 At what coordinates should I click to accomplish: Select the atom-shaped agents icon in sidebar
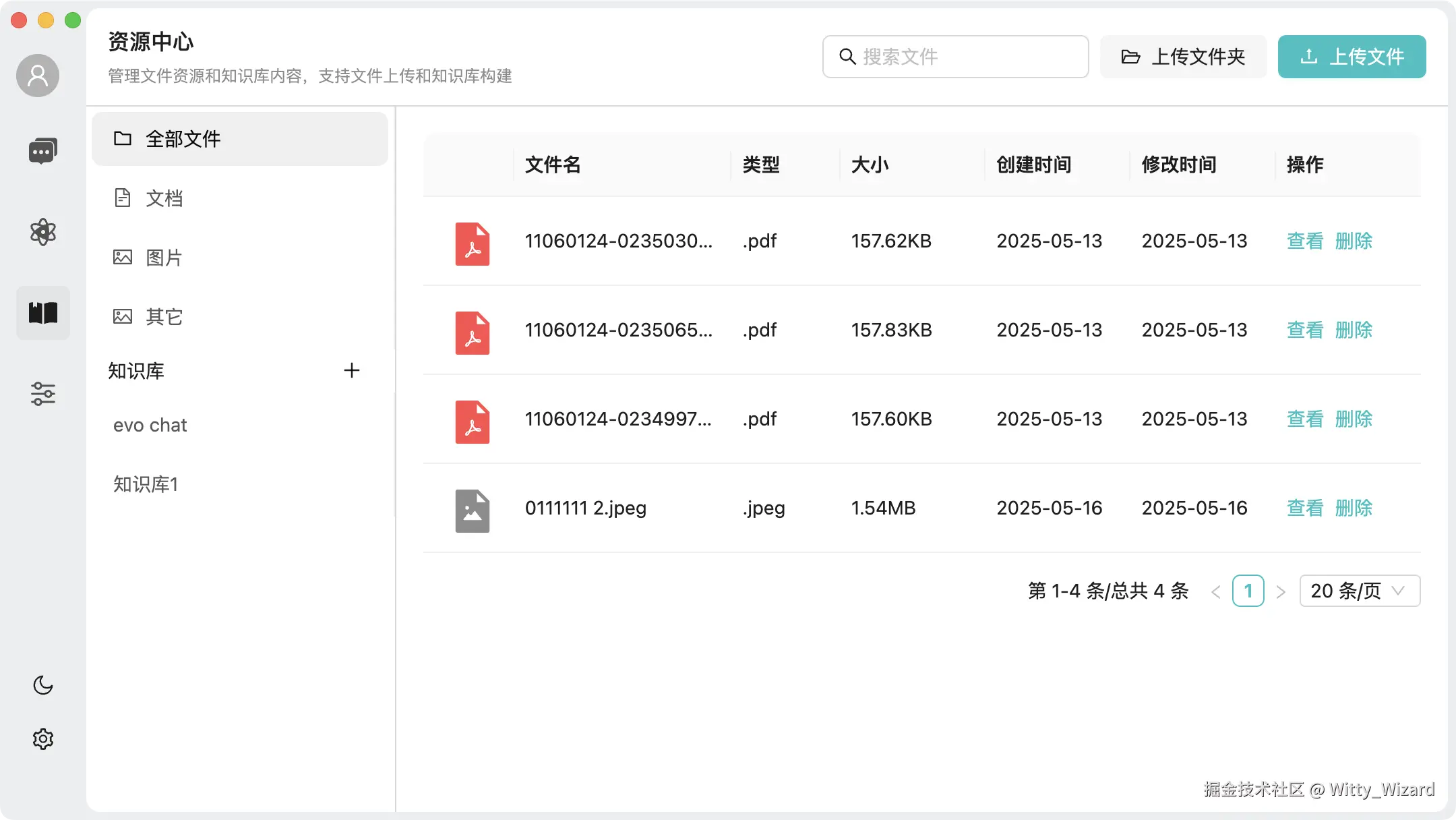pos(43,232)
